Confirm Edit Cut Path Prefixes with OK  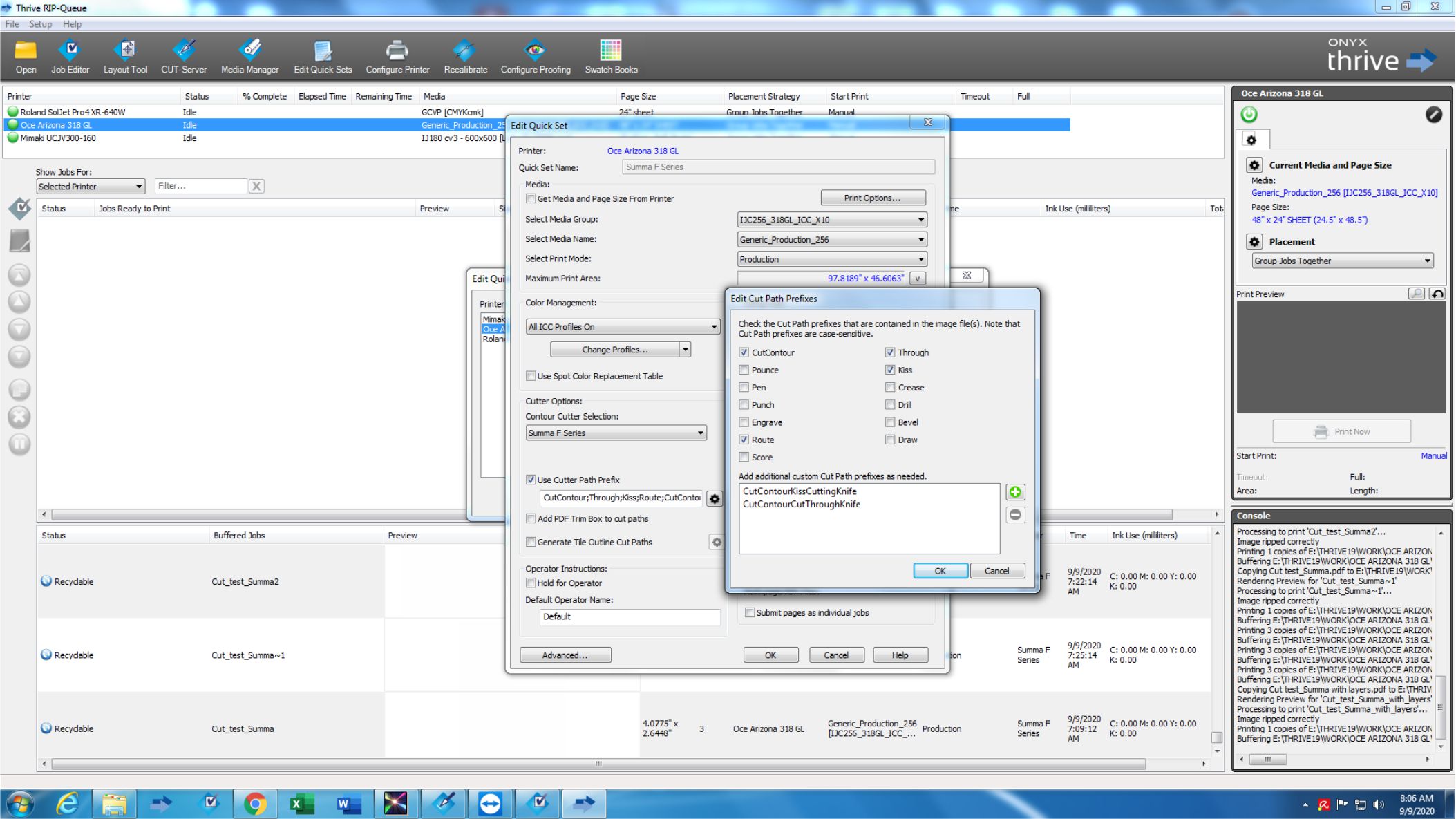(940, 571)
